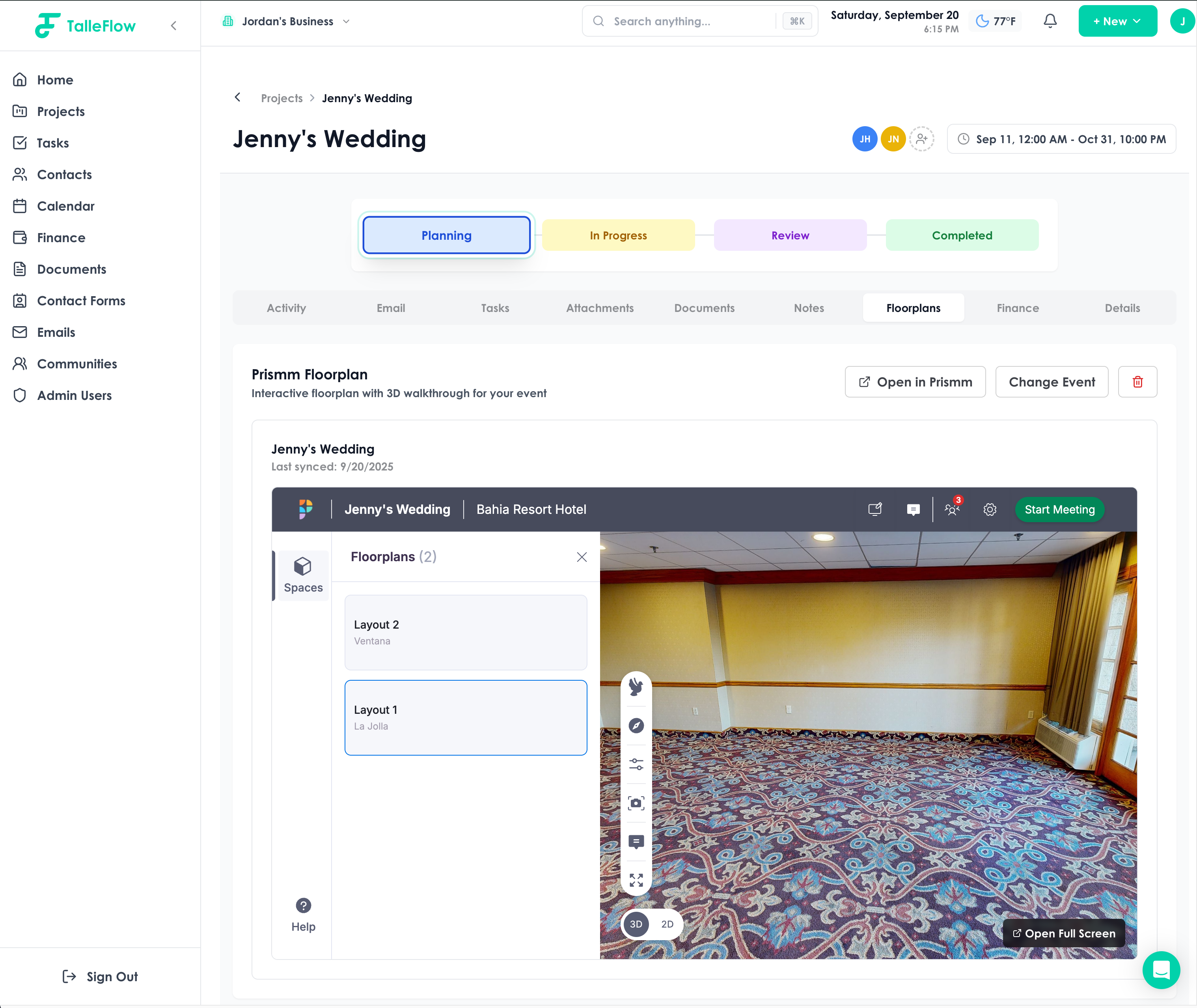Collapse the left sidebar chevron
The width and height of the screenshot is (1197, 1008).
174,26
